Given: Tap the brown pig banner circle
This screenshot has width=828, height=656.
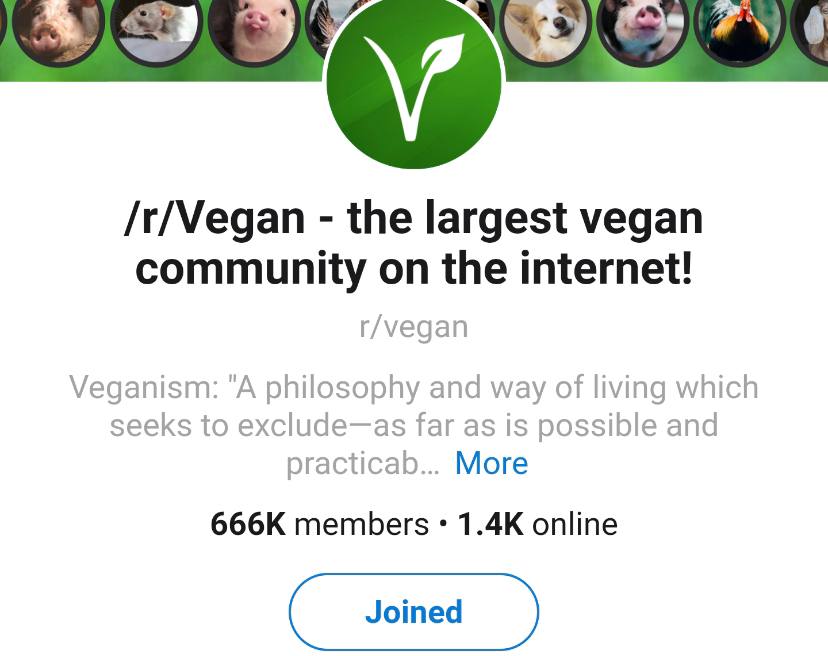Looking at the screenshot, I should 58,29.
